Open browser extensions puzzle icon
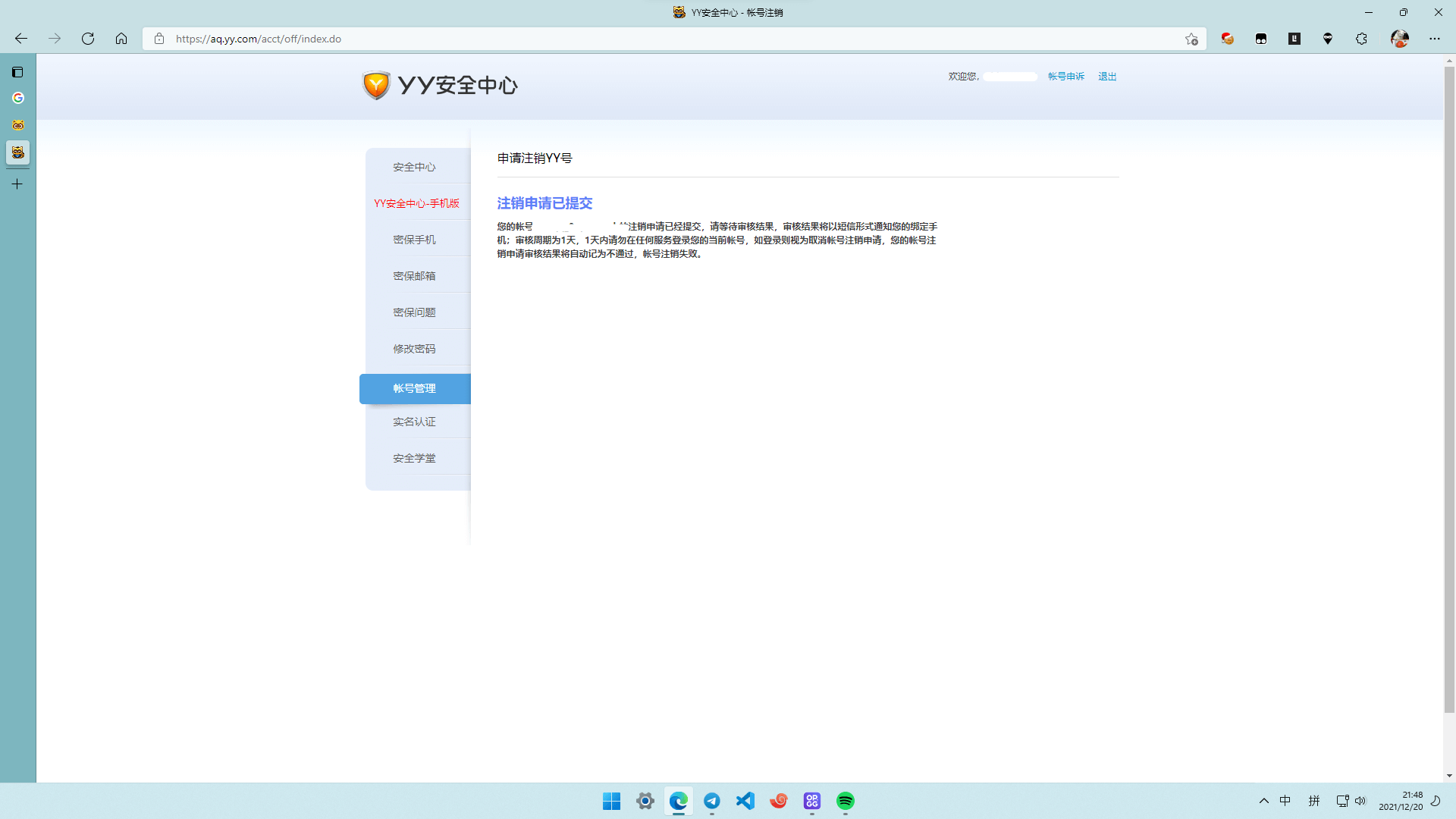 click(x=1361, y=39)
